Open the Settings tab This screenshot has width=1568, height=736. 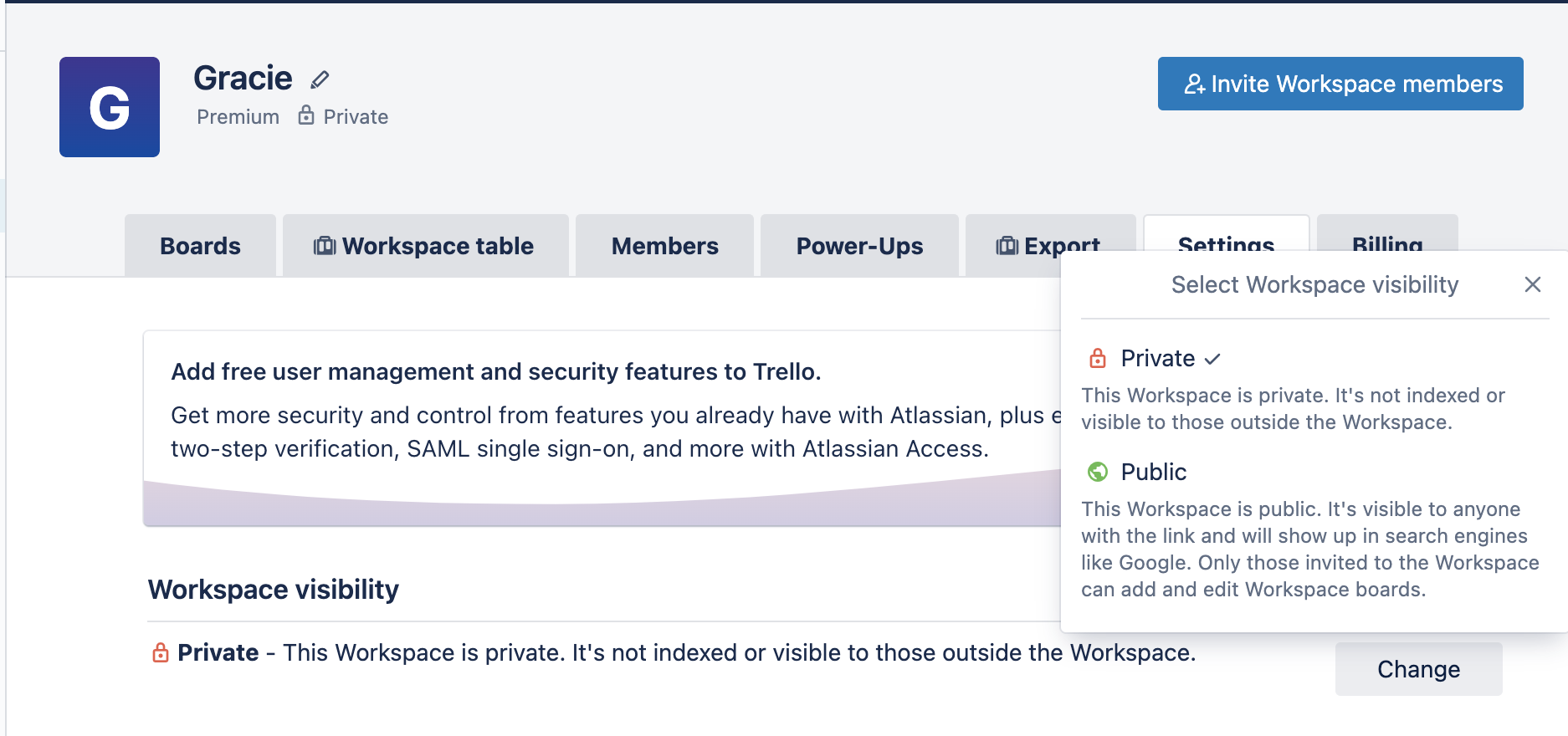click(1226, 238)
